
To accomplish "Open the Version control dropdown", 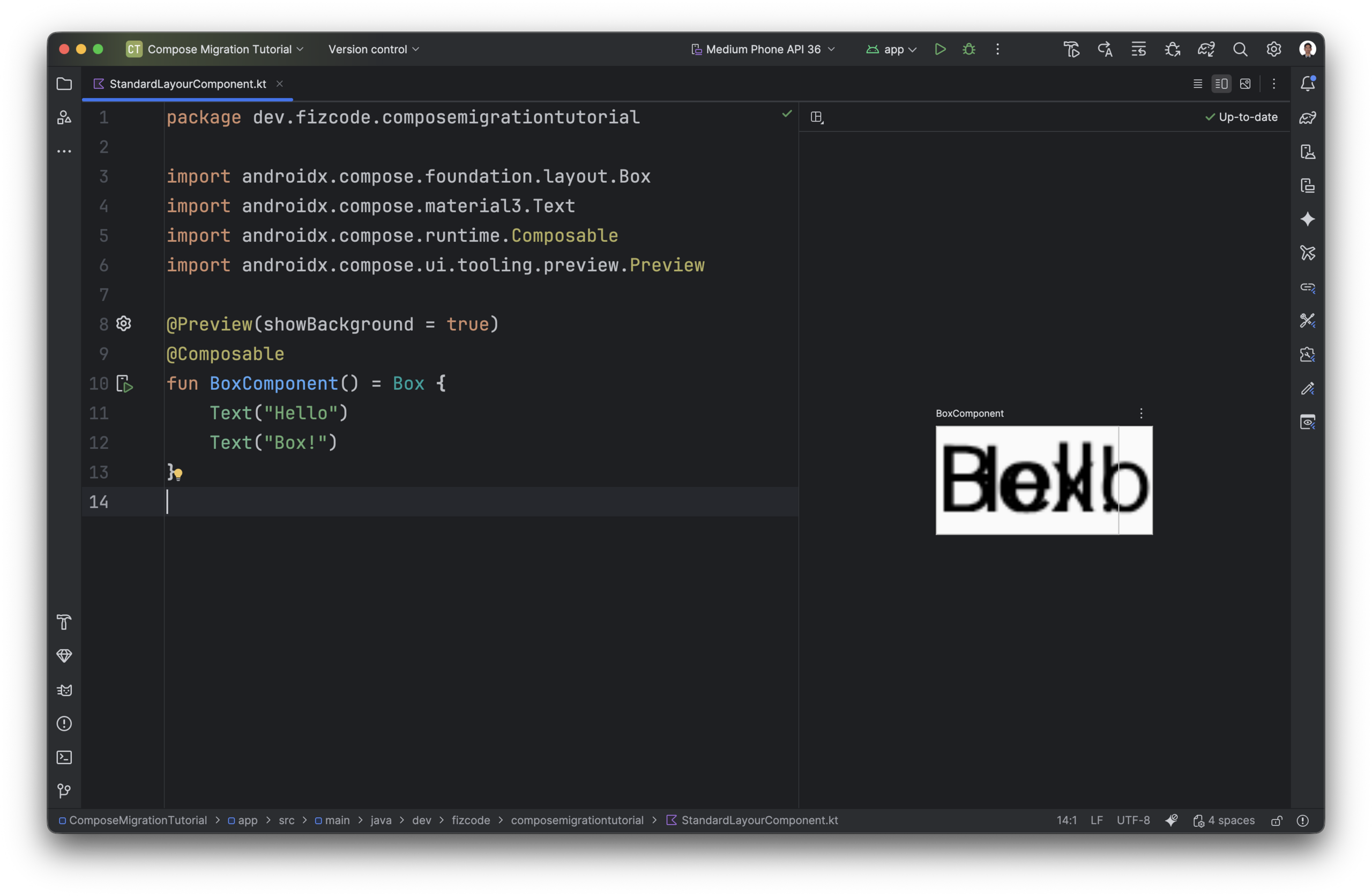I will [374, 49].
